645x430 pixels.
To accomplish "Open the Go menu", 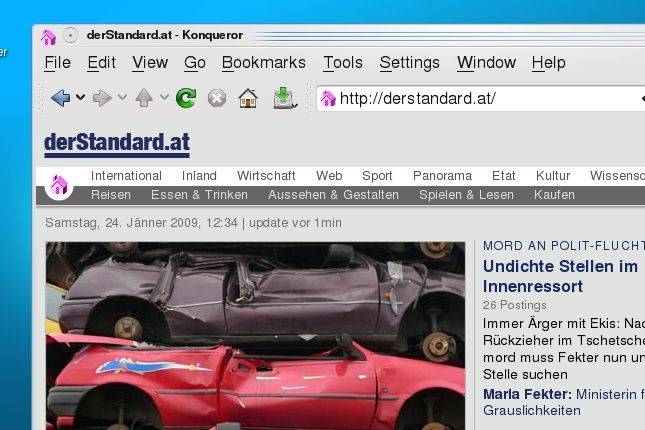I will pyautogui.click(x=195, y=63).
